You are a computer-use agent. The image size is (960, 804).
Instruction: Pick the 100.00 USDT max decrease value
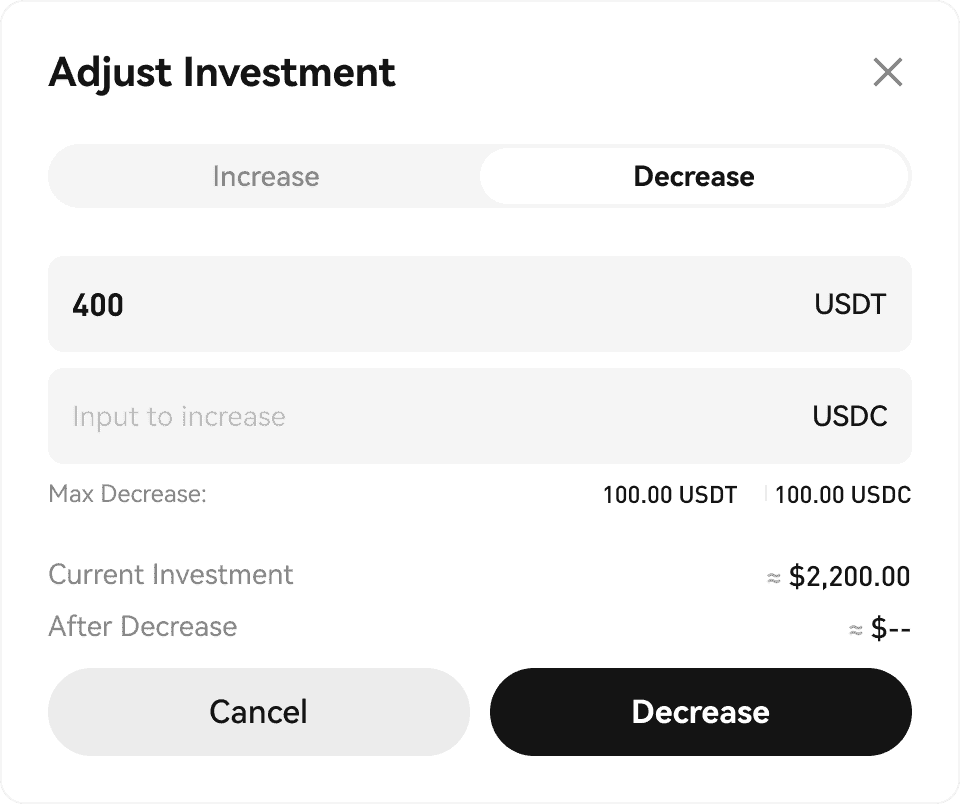(x=669, y=494)
